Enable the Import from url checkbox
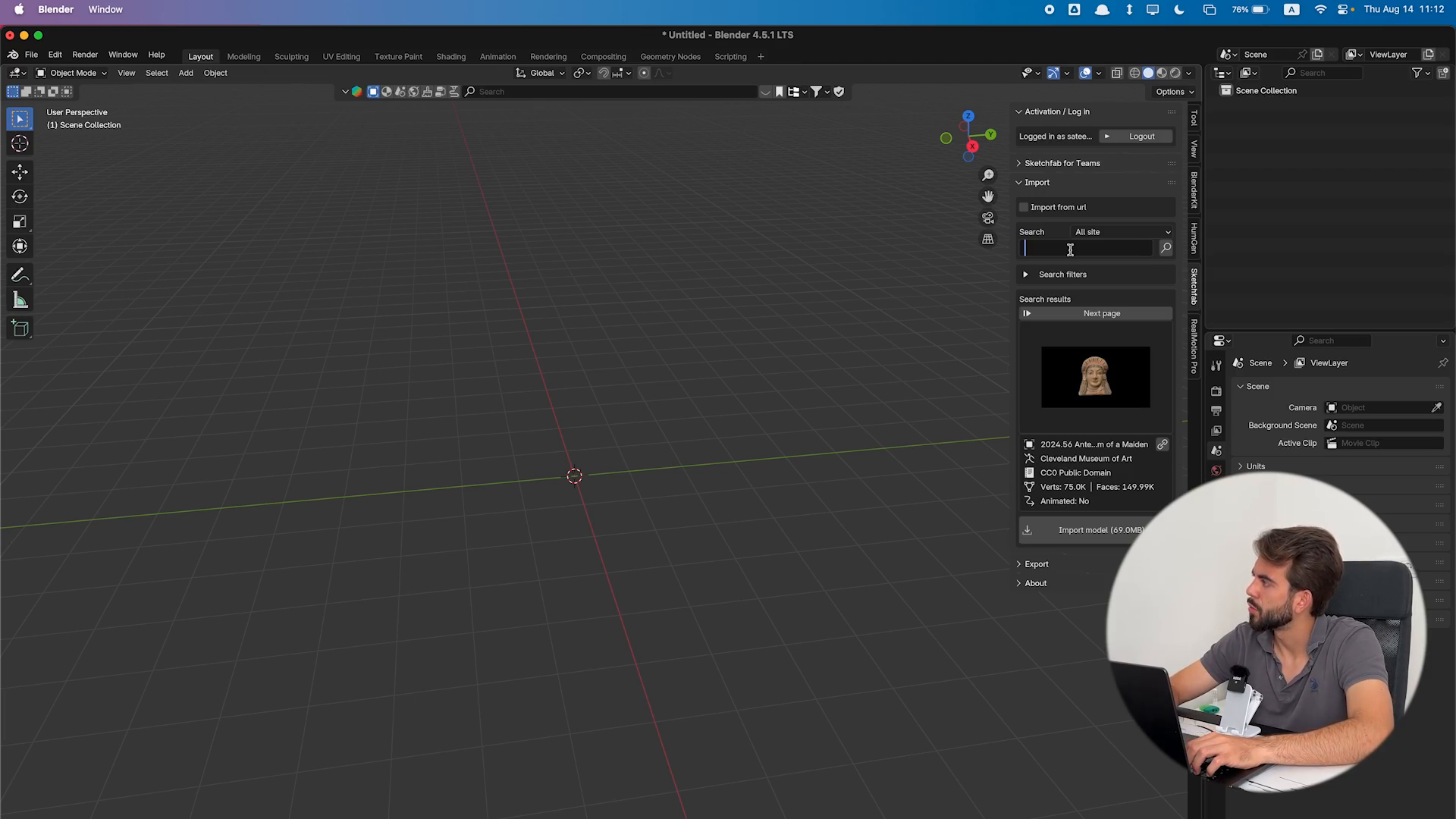Viewport: 1456px width, 819px height. point(1024,207)
